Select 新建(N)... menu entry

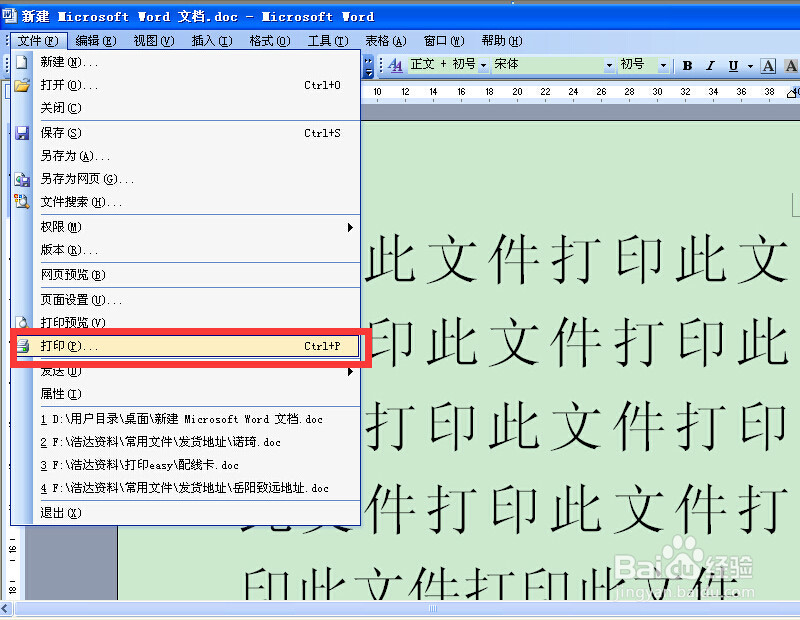click(x=186, y=62)
